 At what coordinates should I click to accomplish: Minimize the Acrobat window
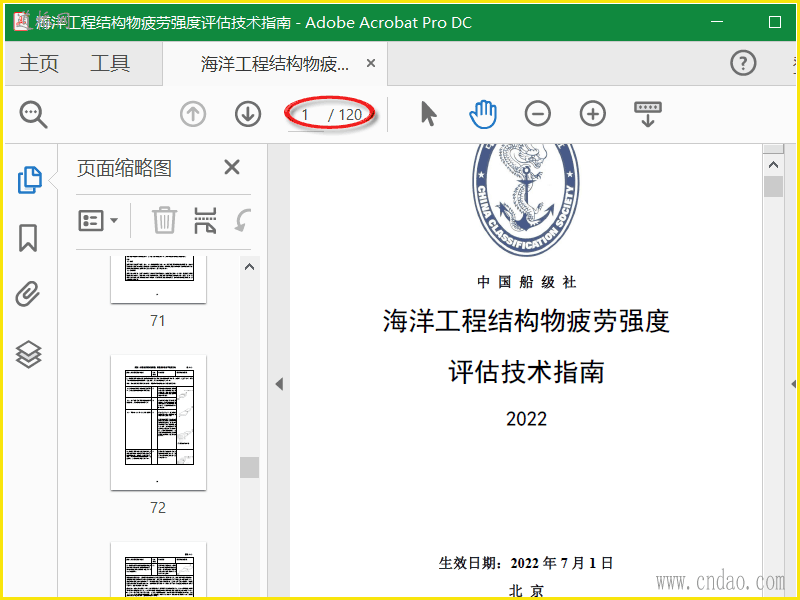pyautogui.click(x=717, y=22)
